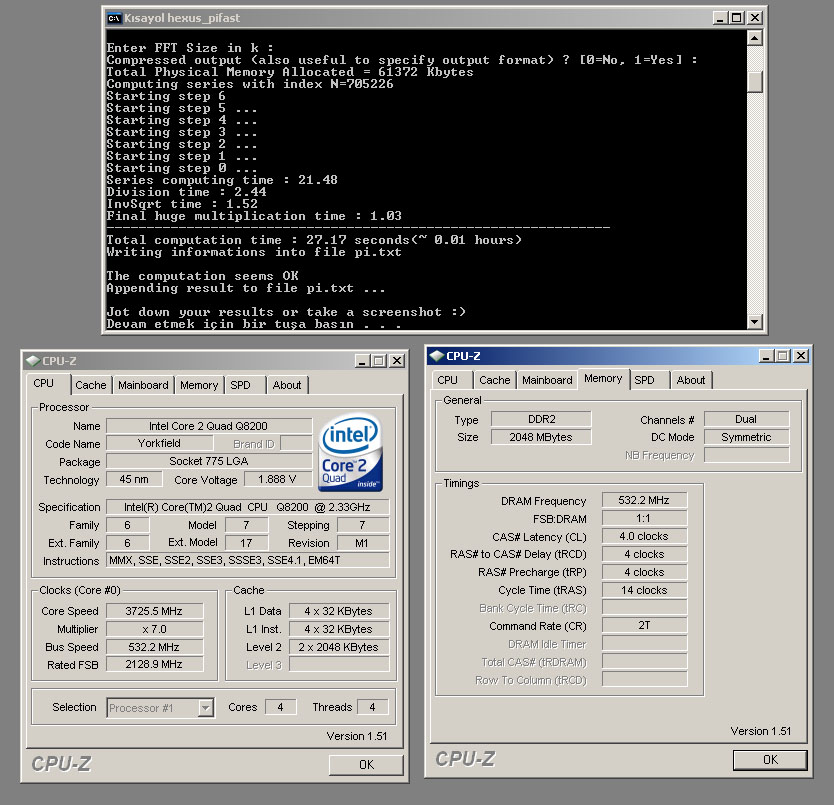Click the Specification field Q8200 @ 2.33GHz
Image resolution: width=834 pixels, height=805 pixels.
tap(247, 507)
